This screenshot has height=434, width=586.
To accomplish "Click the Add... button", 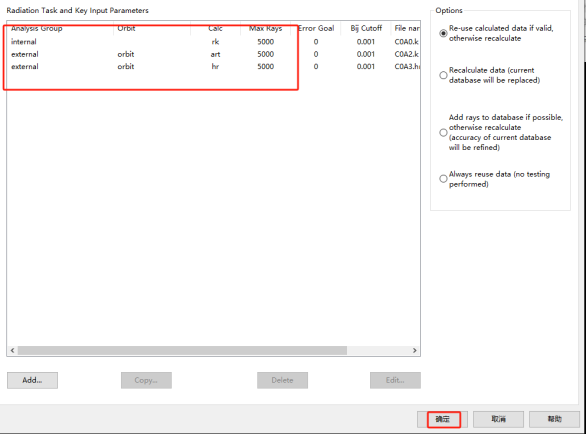I will [x=32, y=380].
